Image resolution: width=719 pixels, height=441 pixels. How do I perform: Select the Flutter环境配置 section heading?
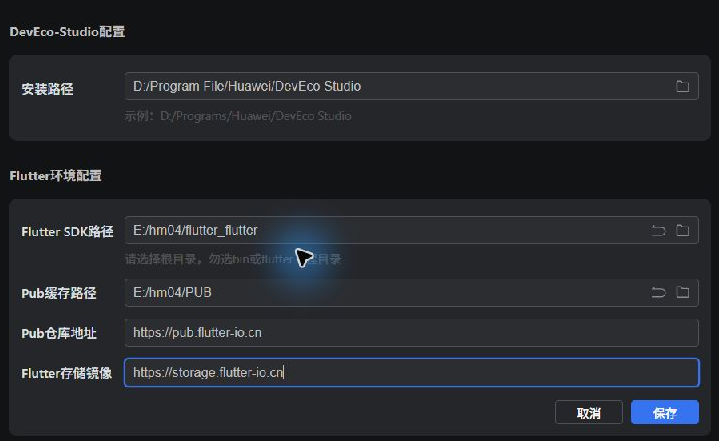click(55, 176)
